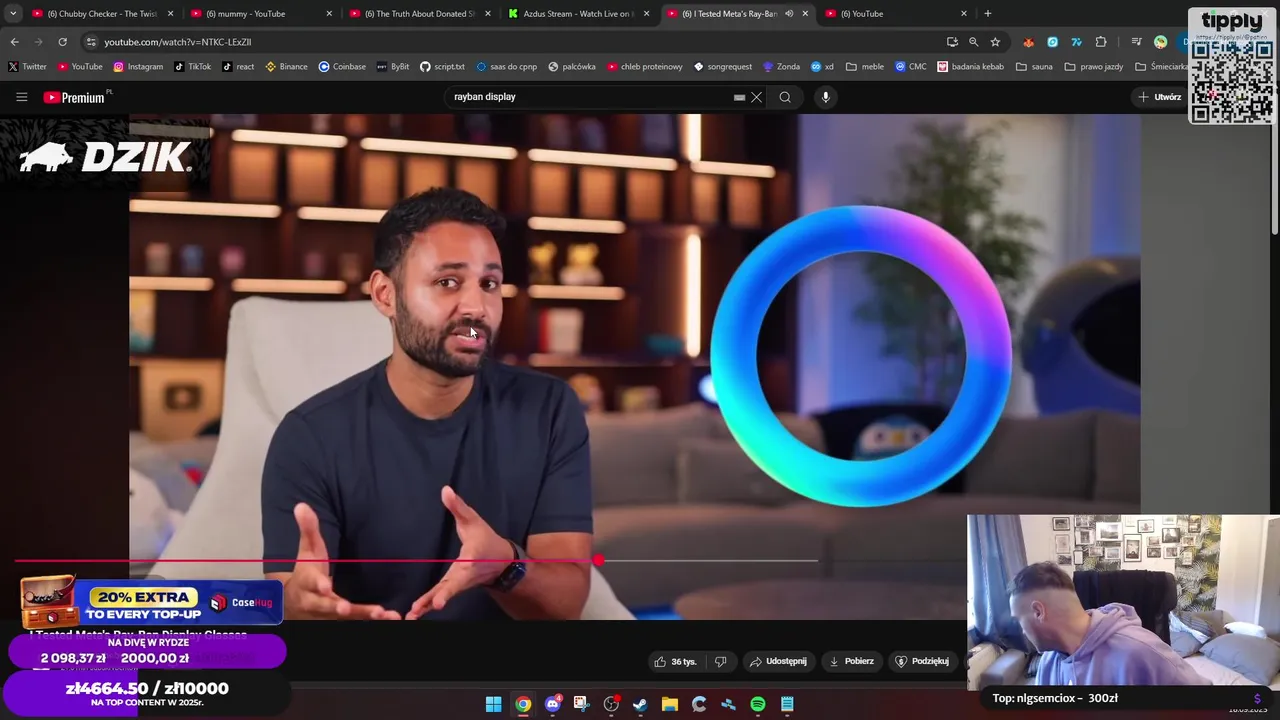Open the ByBit bookmark
Viewport: 1280px width, 720px height.
click(x=393, y=67)
